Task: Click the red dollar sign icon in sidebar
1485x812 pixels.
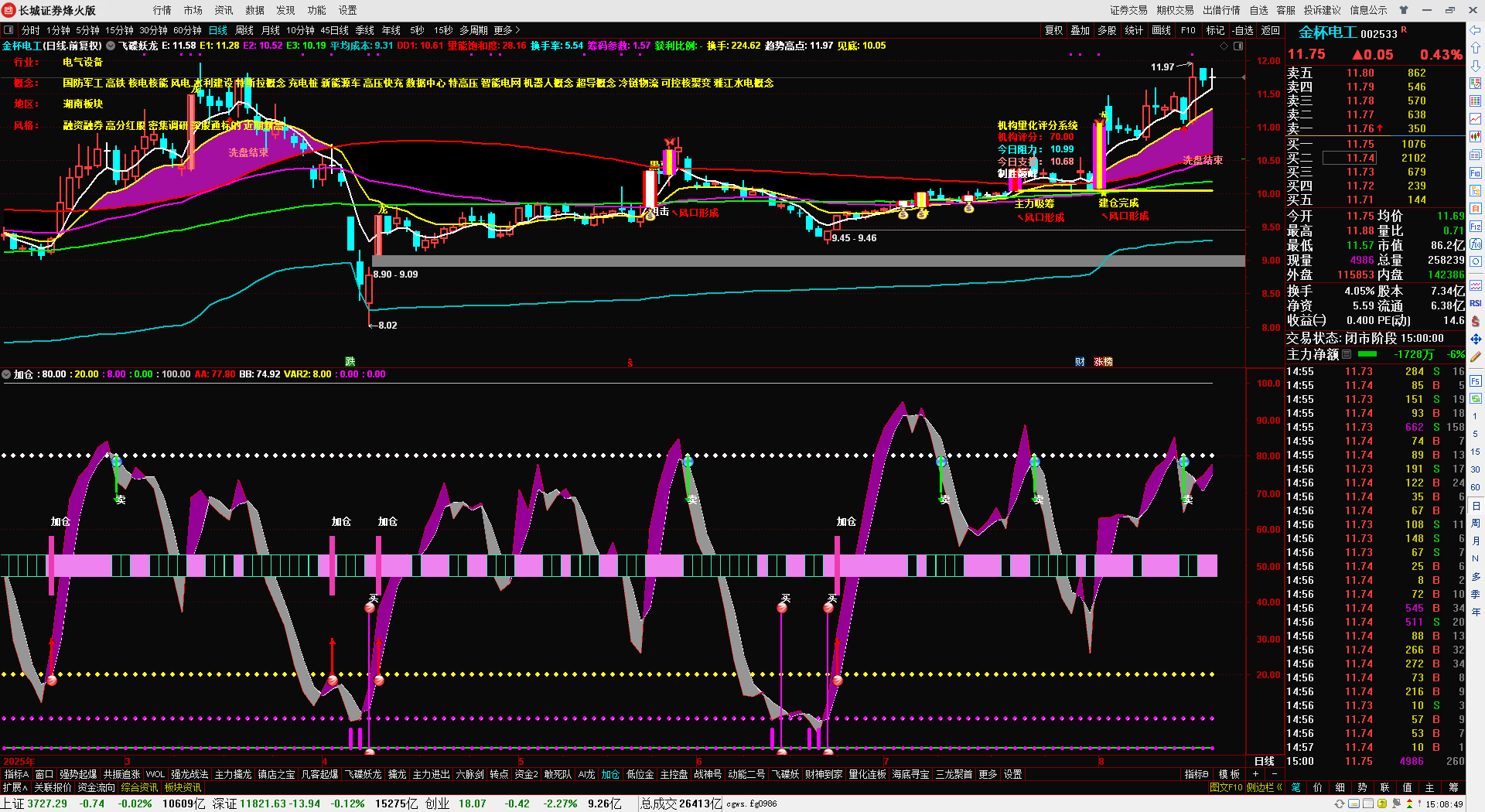Action: coord(1476,321)
